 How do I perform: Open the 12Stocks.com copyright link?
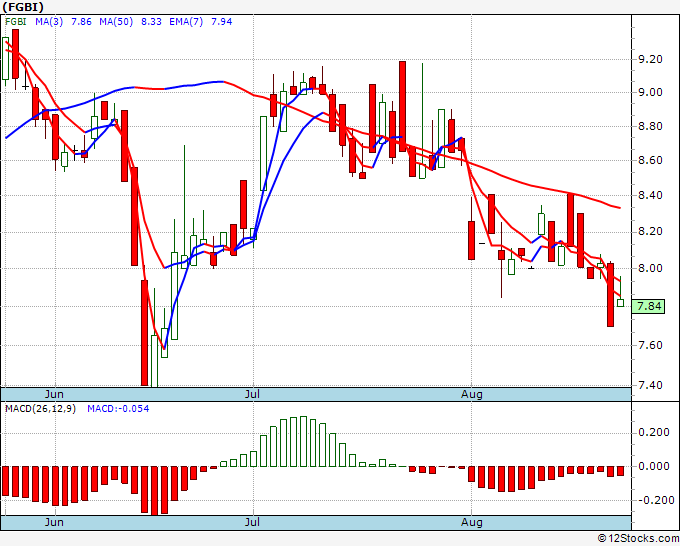tap(638, 539)
